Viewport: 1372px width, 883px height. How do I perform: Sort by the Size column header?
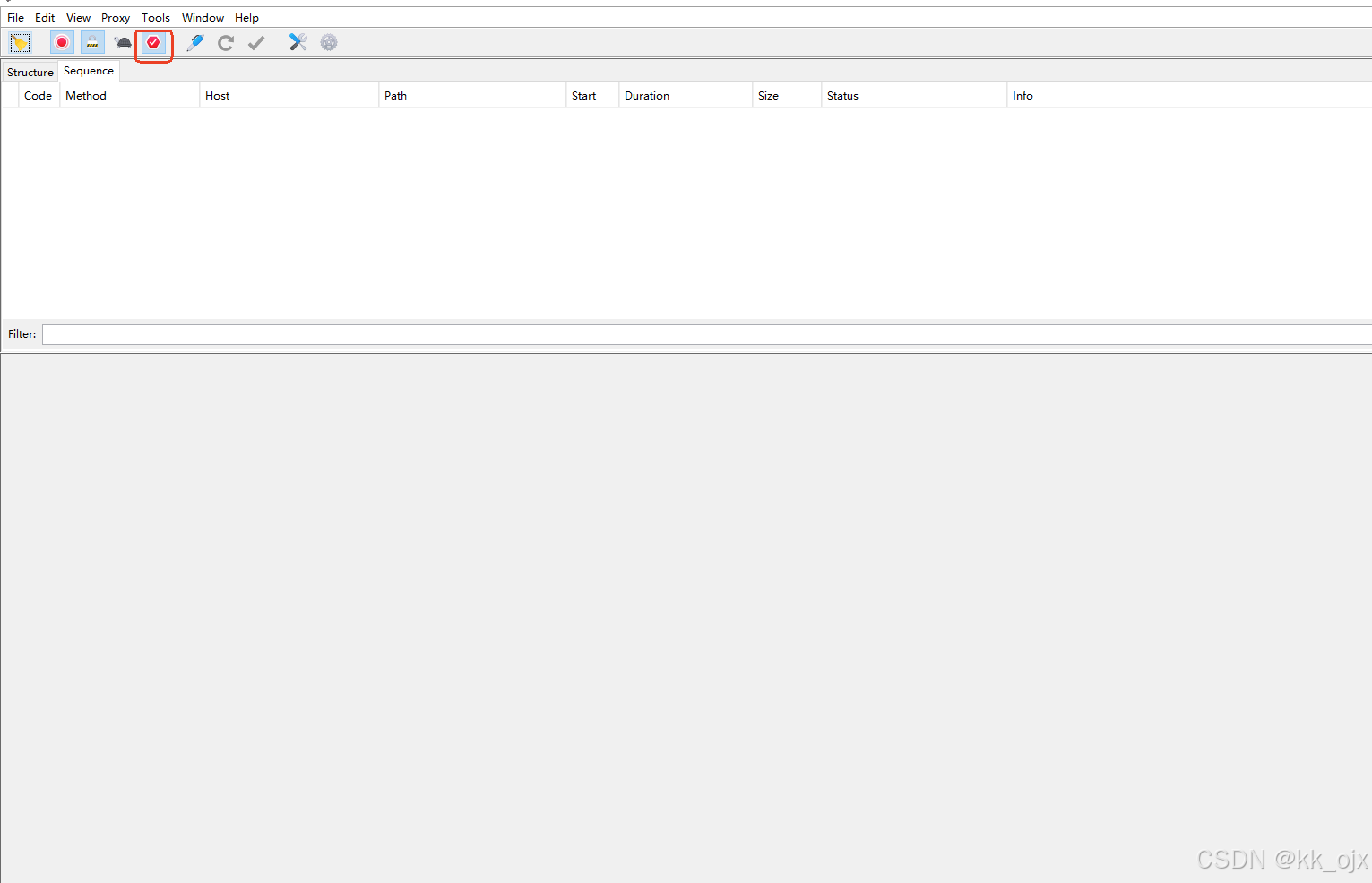point(787,95)
